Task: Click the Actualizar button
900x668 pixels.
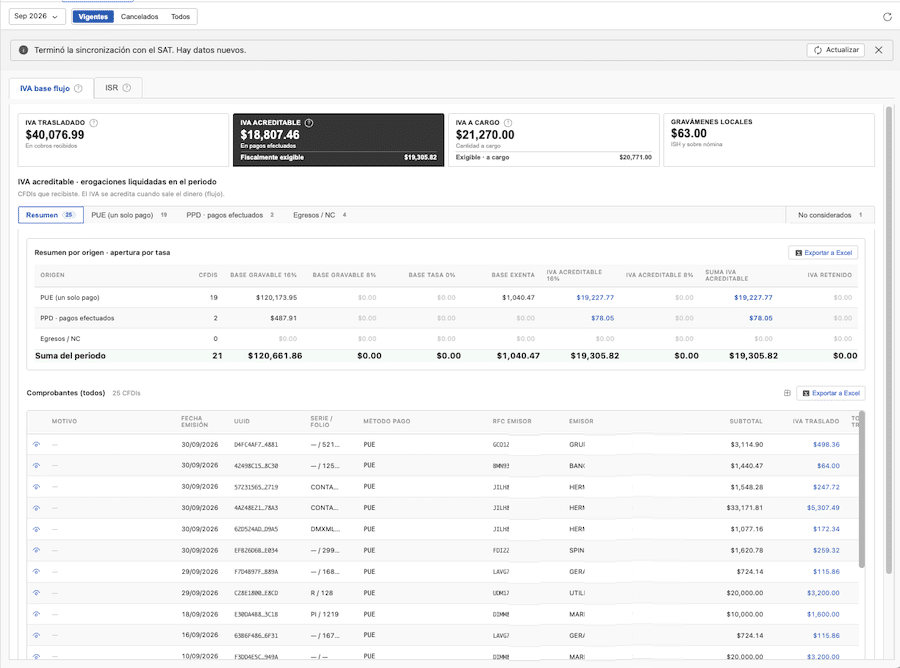Action: (x=836, y=50)
